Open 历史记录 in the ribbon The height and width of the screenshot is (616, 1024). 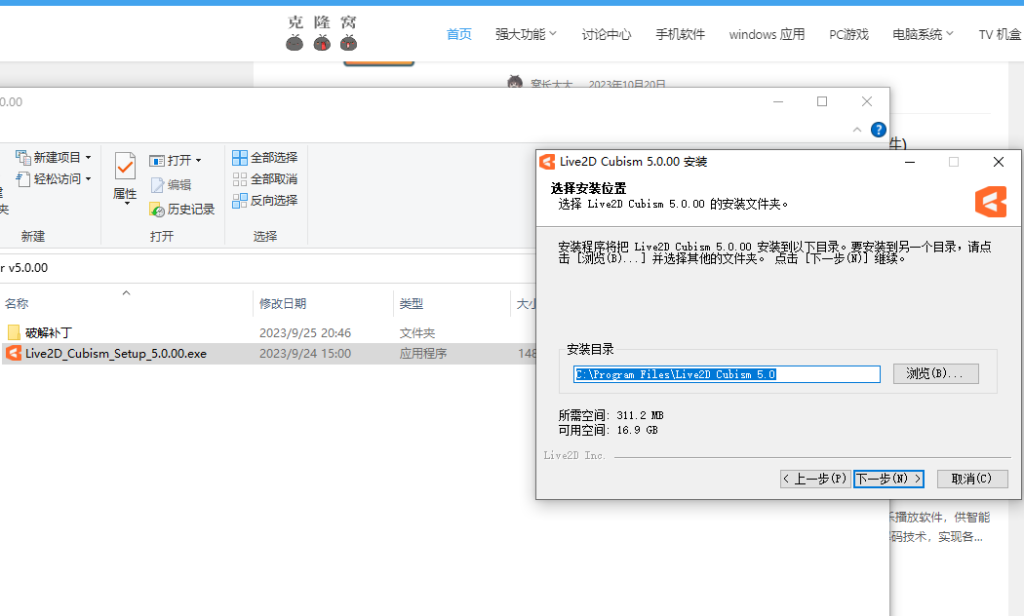pyautogui.click(x=182, y=209)
